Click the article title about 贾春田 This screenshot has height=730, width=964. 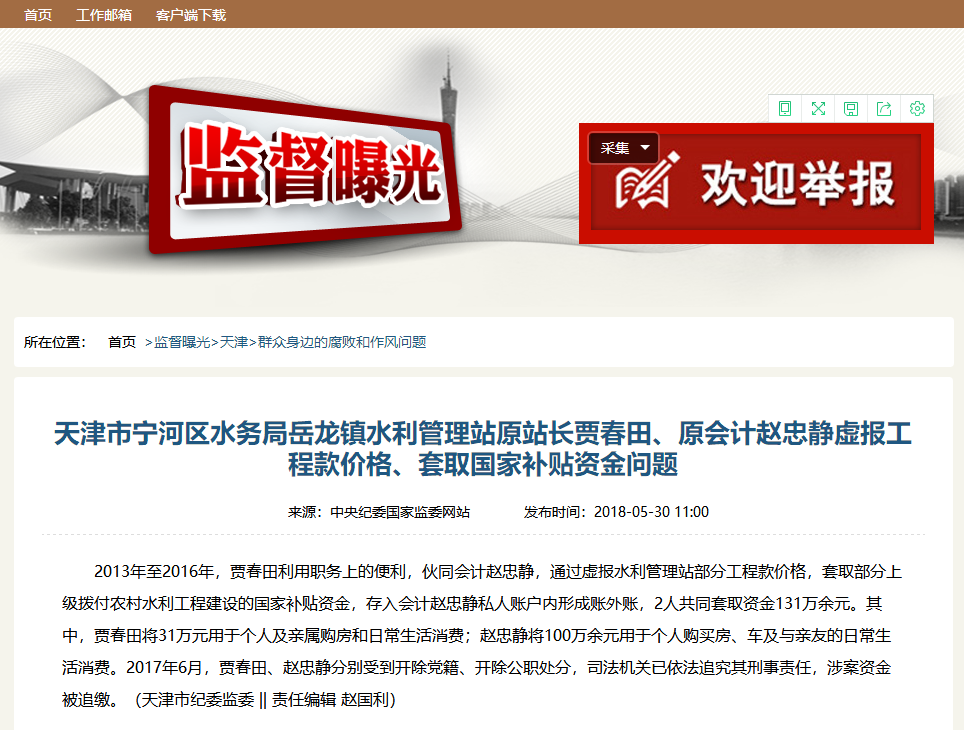point(483,448)
